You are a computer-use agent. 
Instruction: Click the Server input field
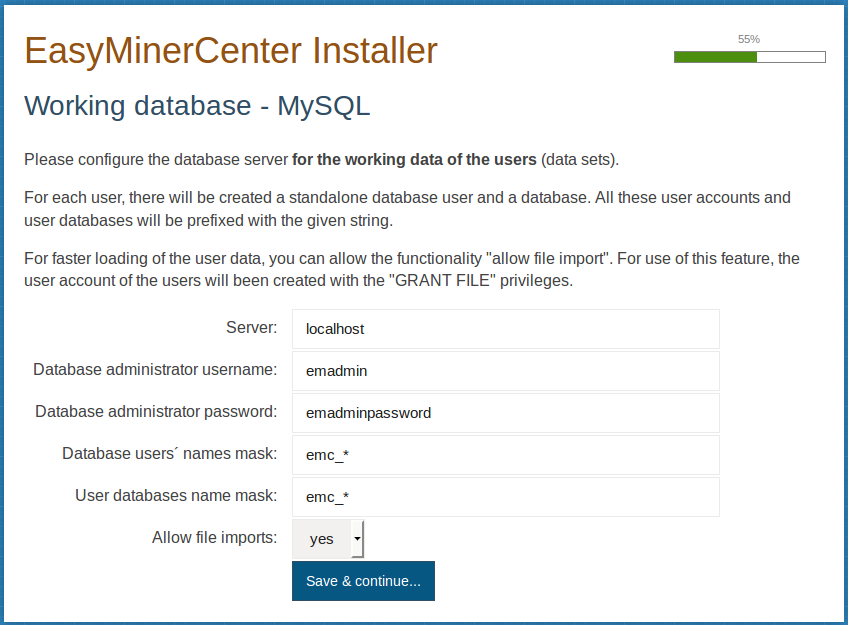(506, 329)
